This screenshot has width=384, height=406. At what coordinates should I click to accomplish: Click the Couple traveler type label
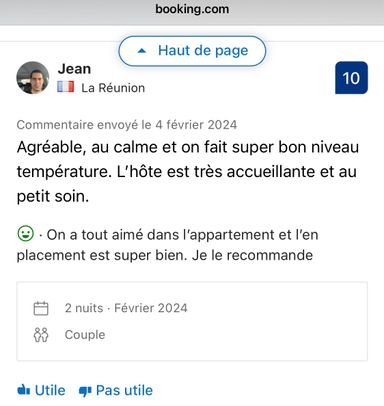click(85, 335)
